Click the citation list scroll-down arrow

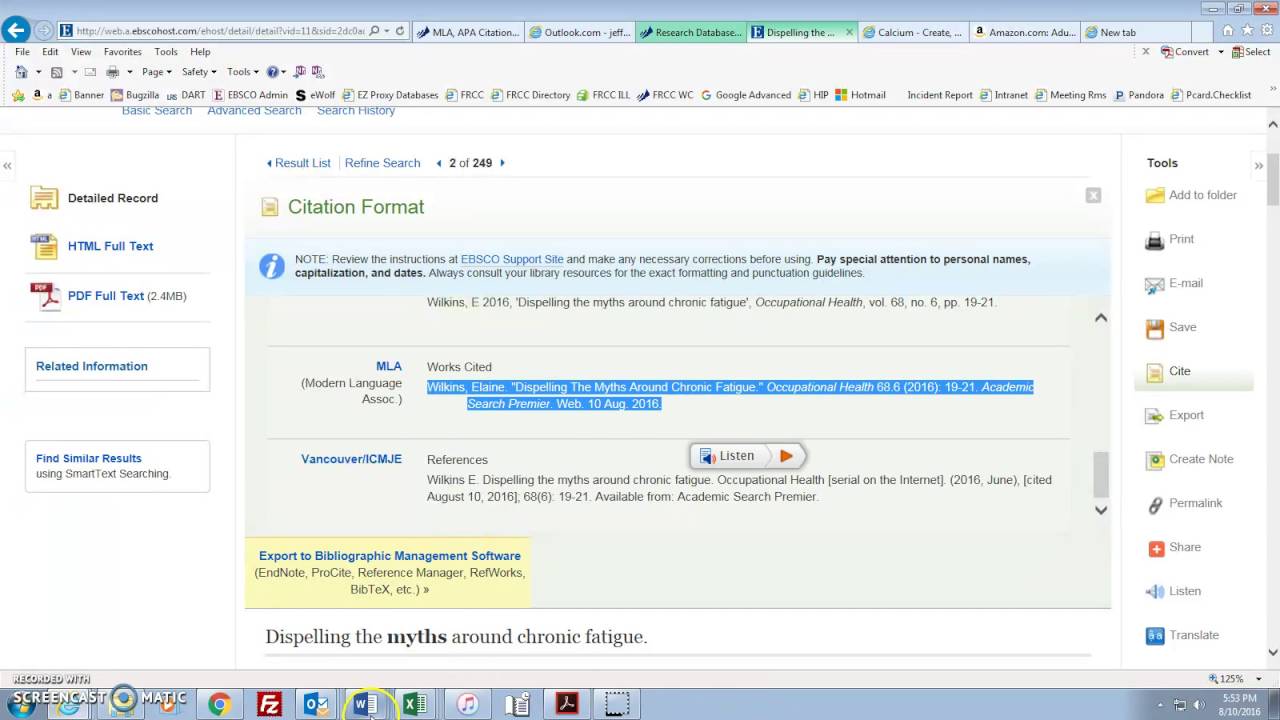pos(1100,510)
